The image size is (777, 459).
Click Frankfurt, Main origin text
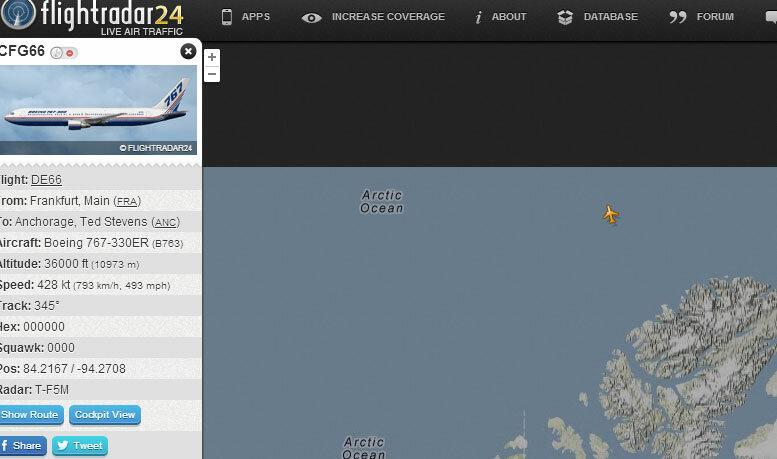tap(70, 201)
